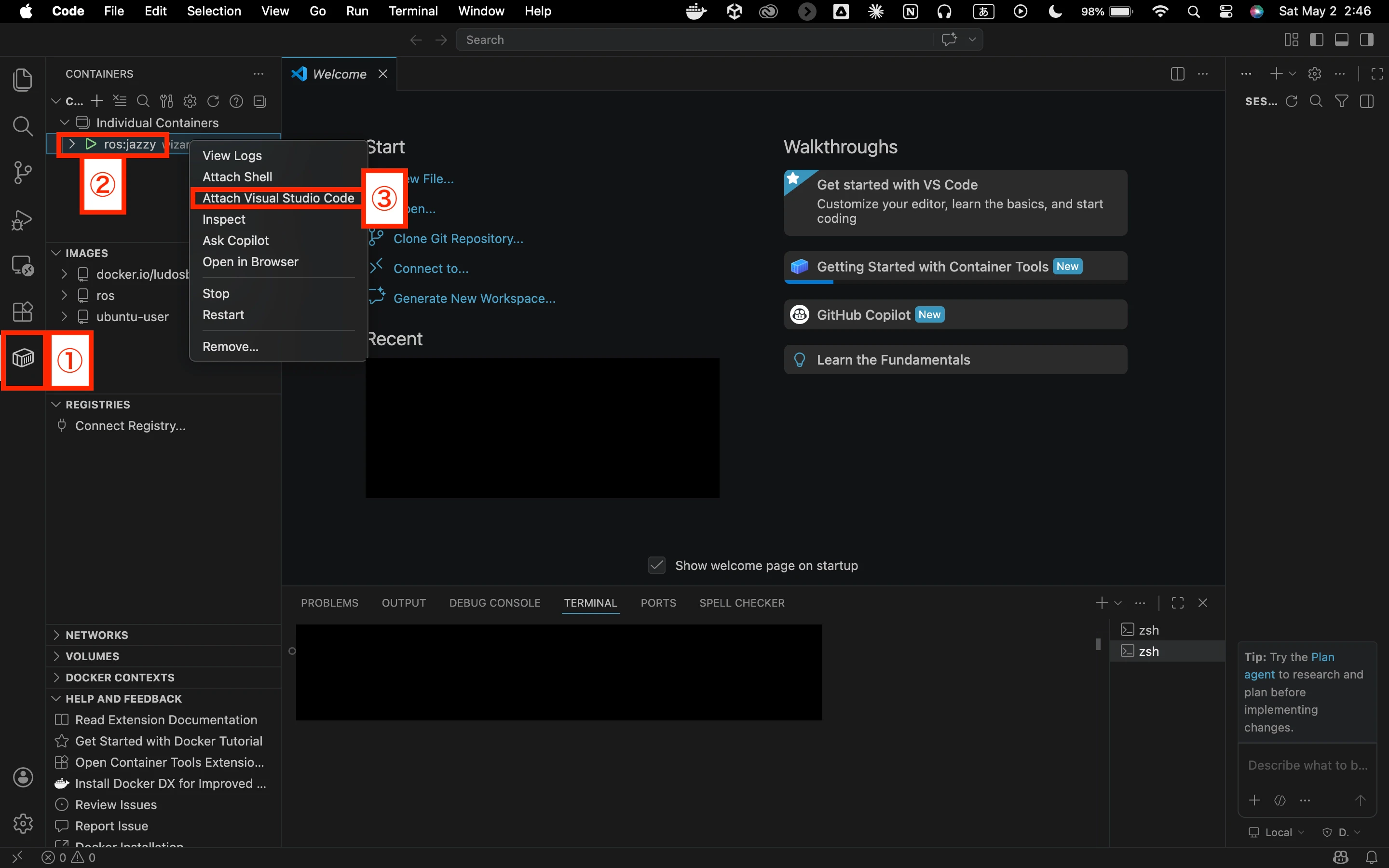
Task: Open the Docker icon in the macOS menu bar
Action: point(696,12)
